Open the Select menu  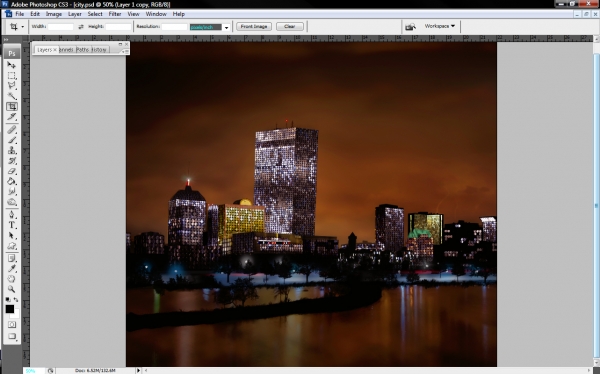click(x=95, y=14)
